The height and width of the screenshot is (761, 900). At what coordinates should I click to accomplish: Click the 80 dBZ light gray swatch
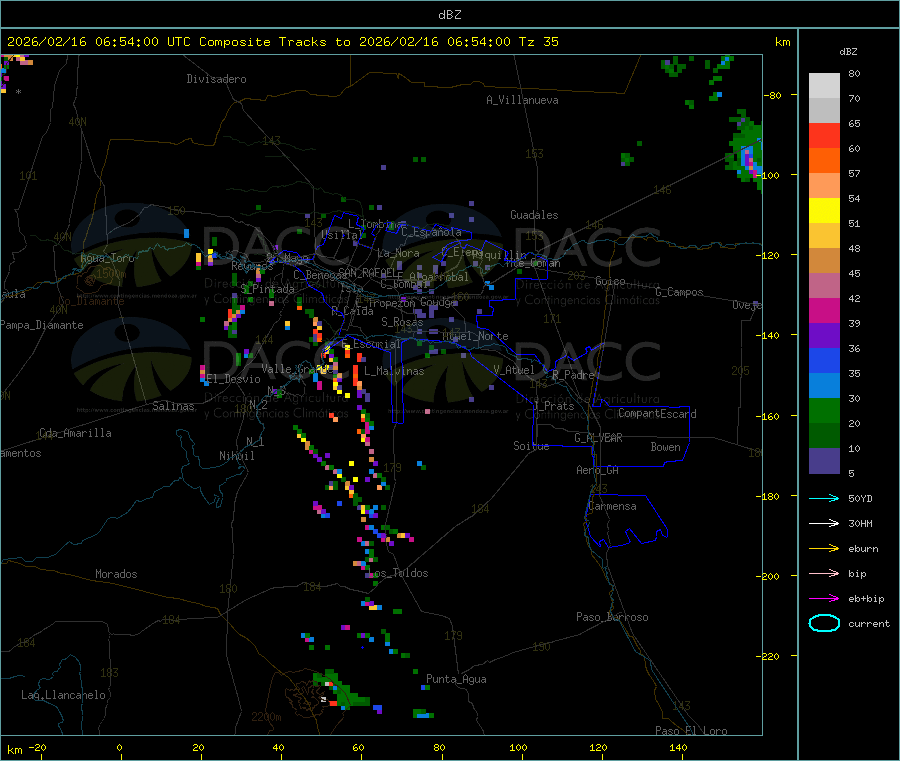point(824,86)
